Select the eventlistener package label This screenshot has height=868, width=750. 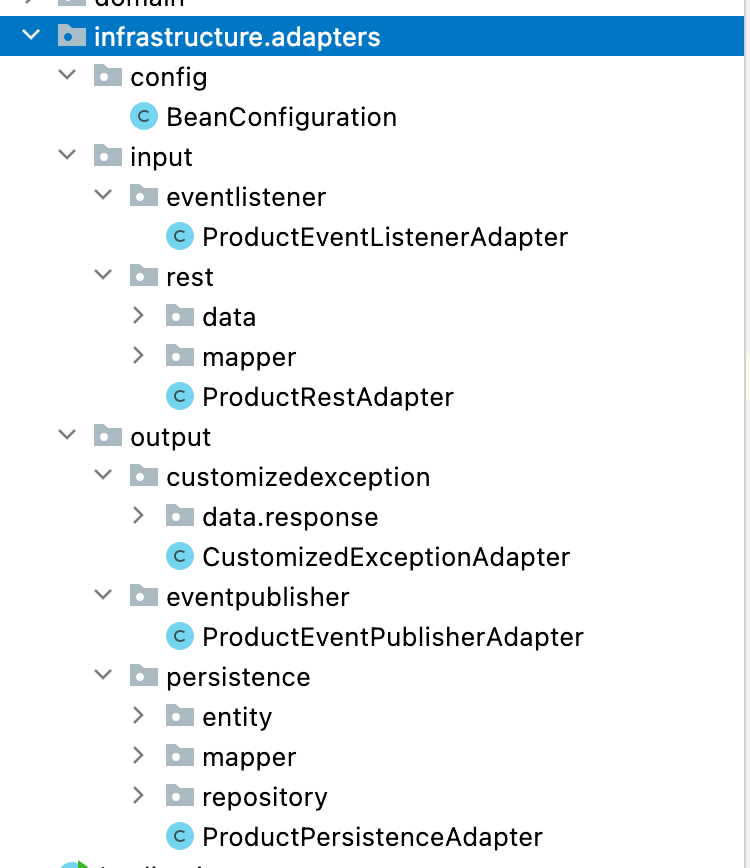coord(246,198)
